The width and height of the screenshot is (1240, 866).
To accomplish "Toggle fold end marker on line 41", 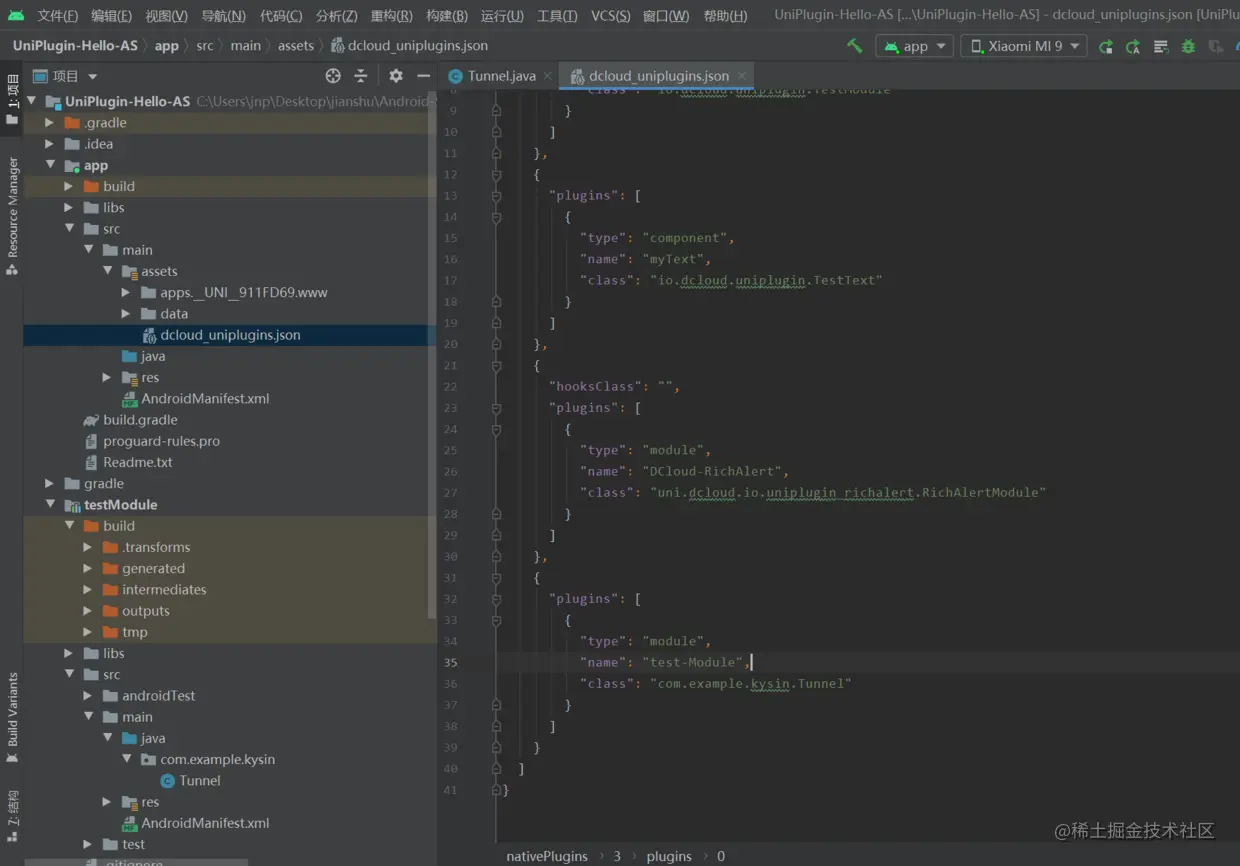I will 496,789.
